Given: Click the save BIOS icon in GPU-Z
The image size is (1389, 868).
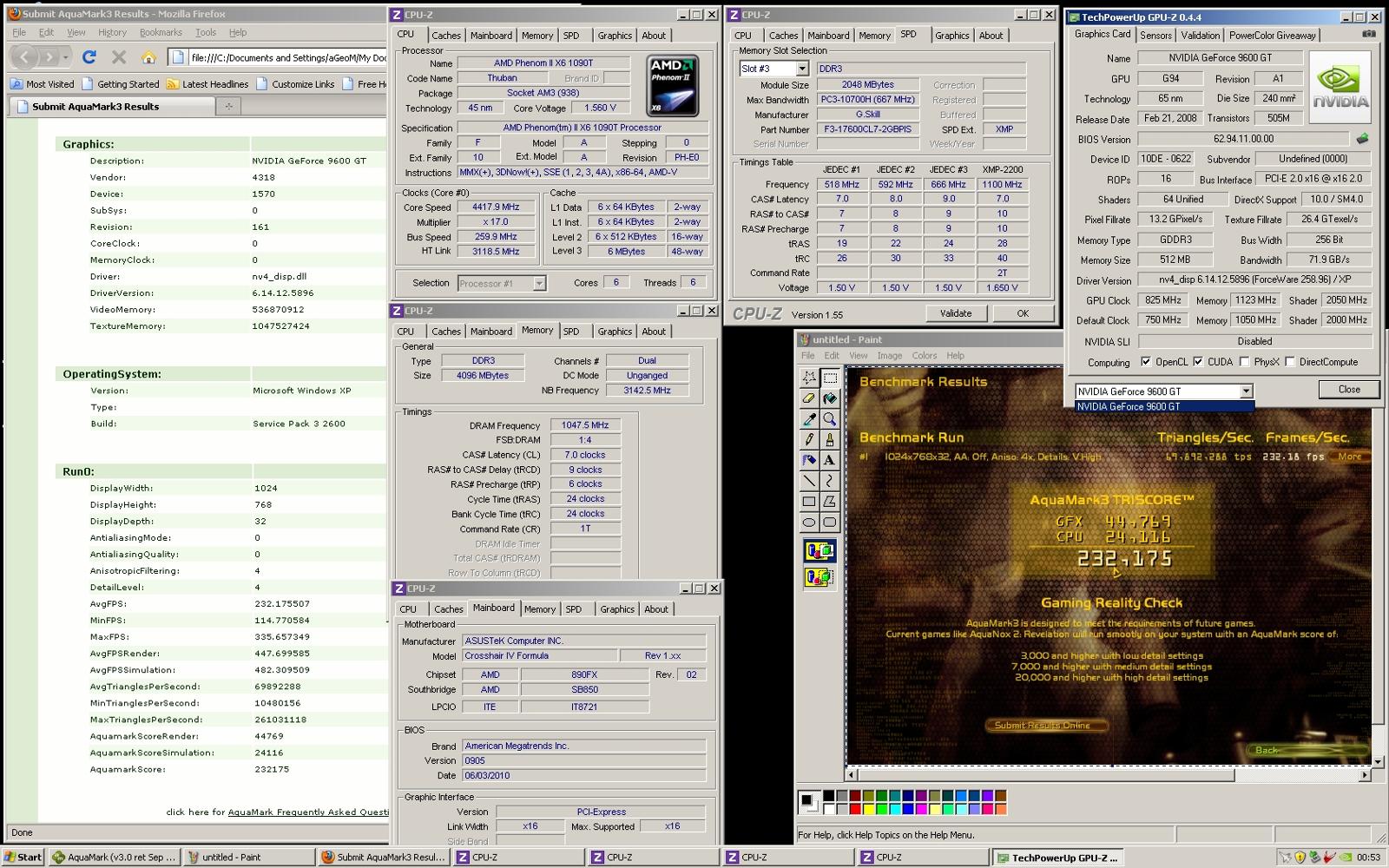Looking at the screenshot, I should (1362, 139).
